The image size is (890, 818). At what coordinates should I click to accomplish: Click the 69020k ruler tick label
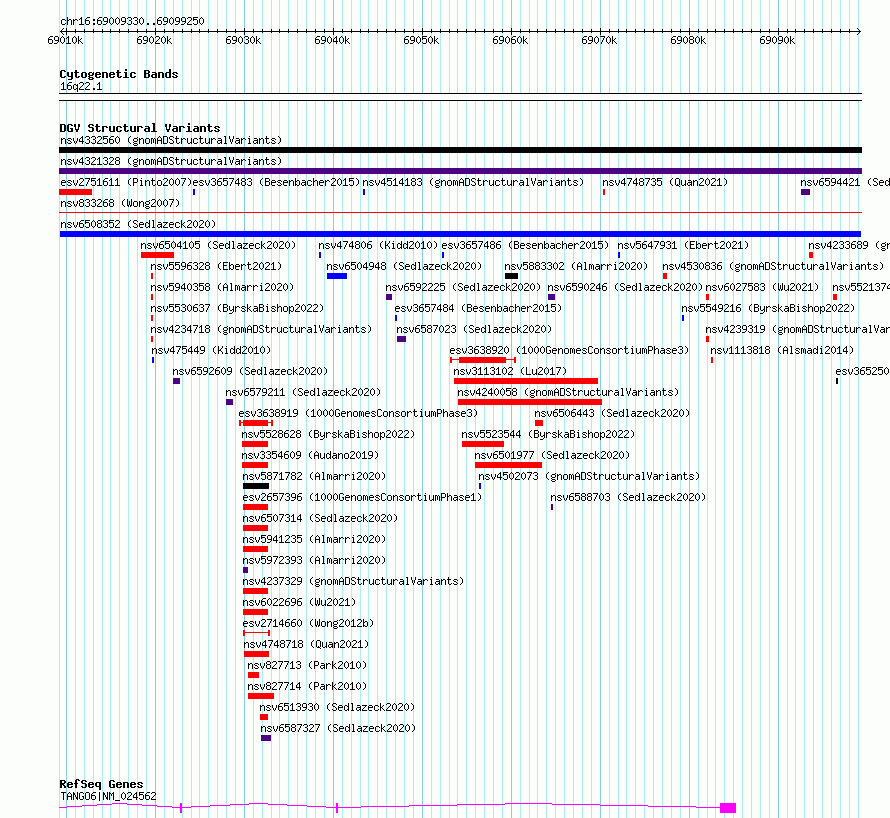click(154, 40)
